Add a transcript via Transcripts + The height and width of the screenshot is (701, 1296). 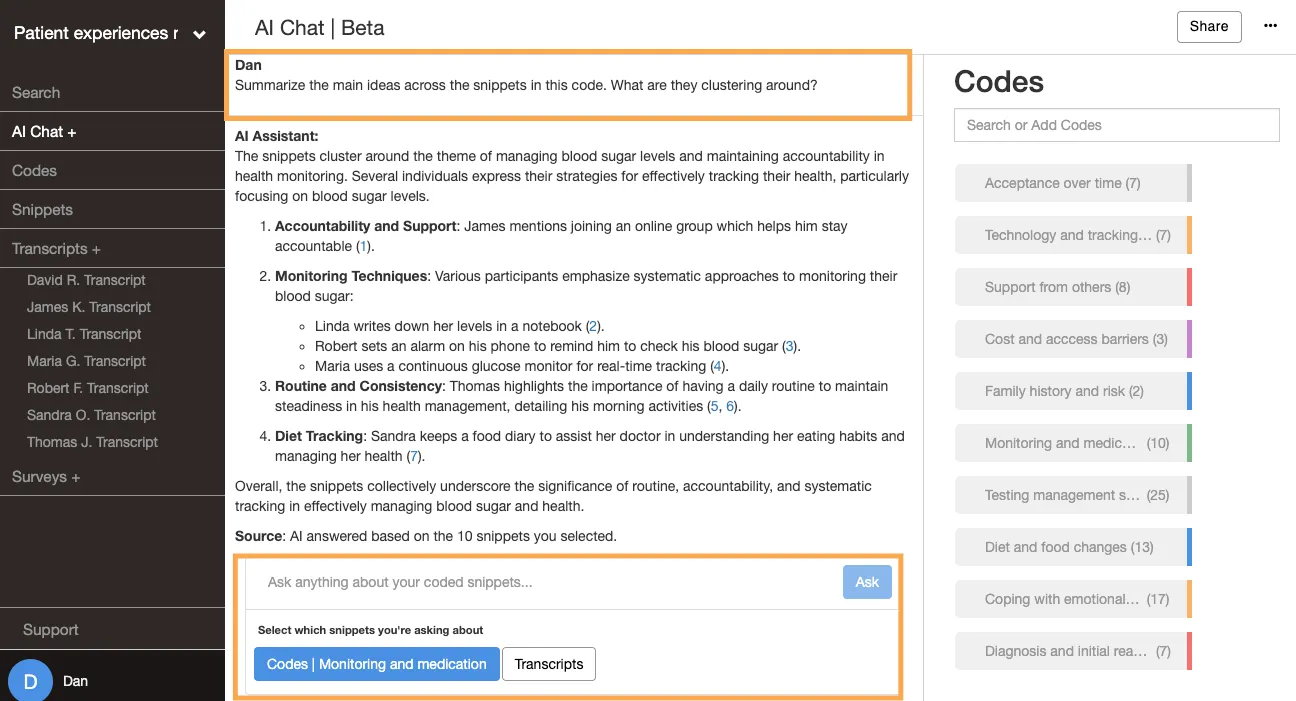tap(56, 248)
